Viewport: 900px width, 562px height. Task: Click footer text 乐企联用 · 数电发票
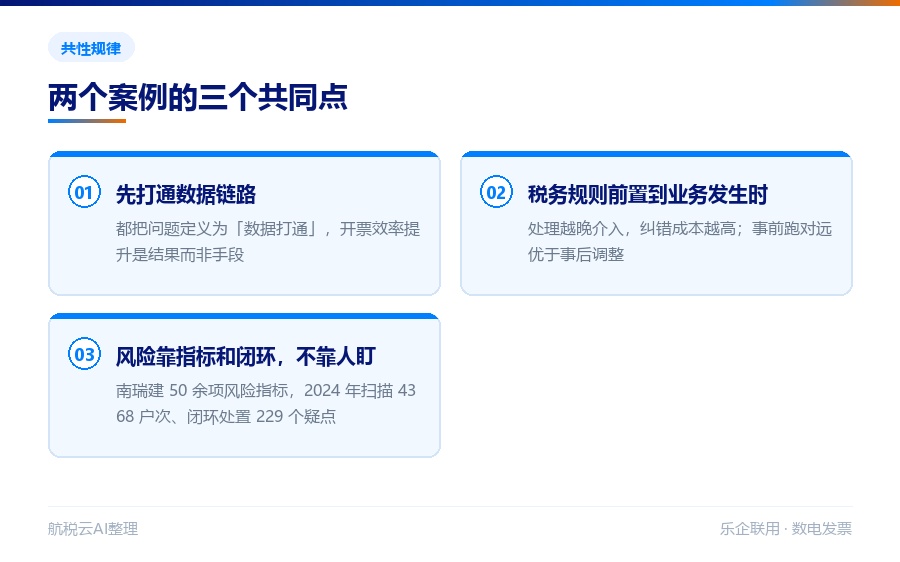[x=786, y=529]
